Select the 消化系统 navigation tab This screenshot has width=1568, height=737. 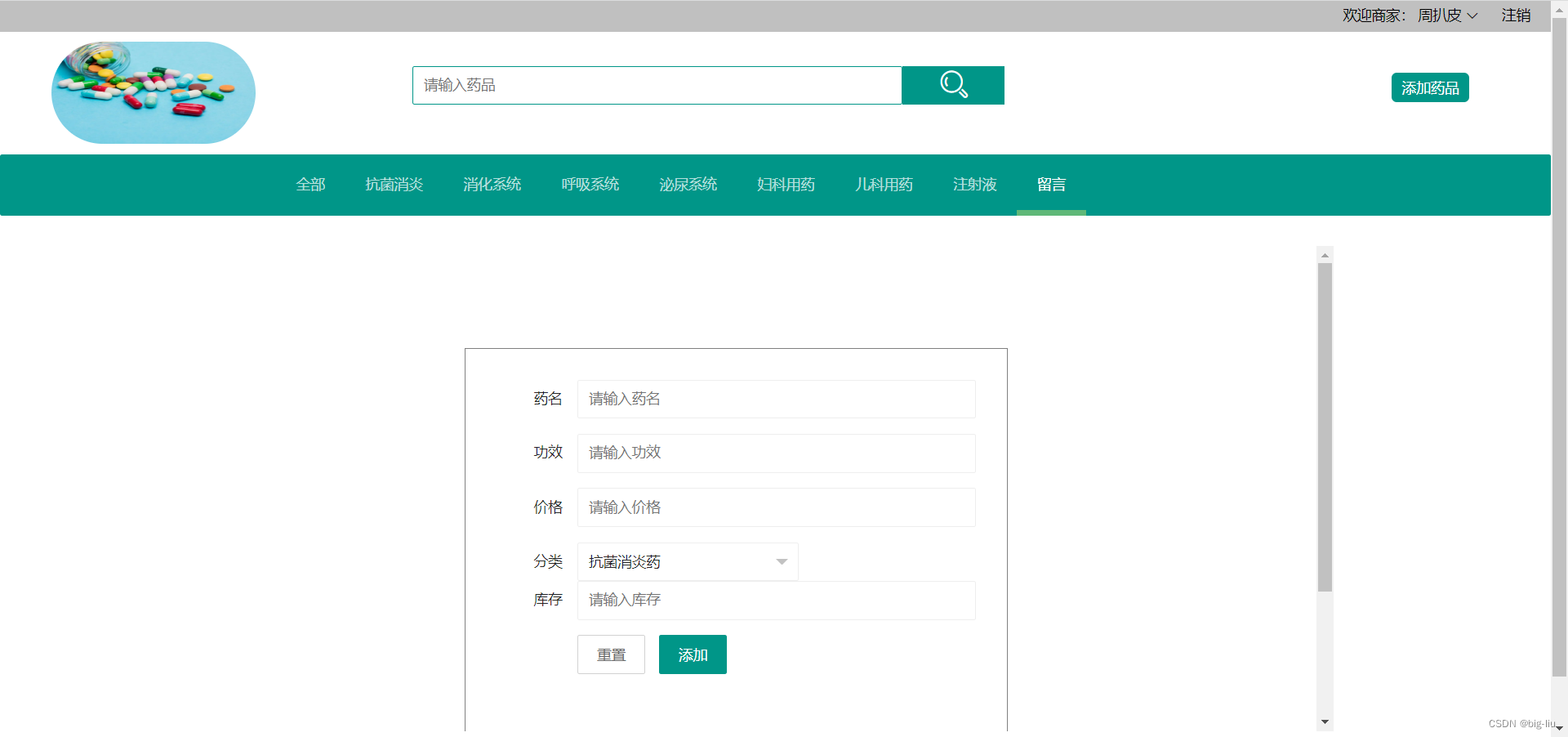[492, 185]
